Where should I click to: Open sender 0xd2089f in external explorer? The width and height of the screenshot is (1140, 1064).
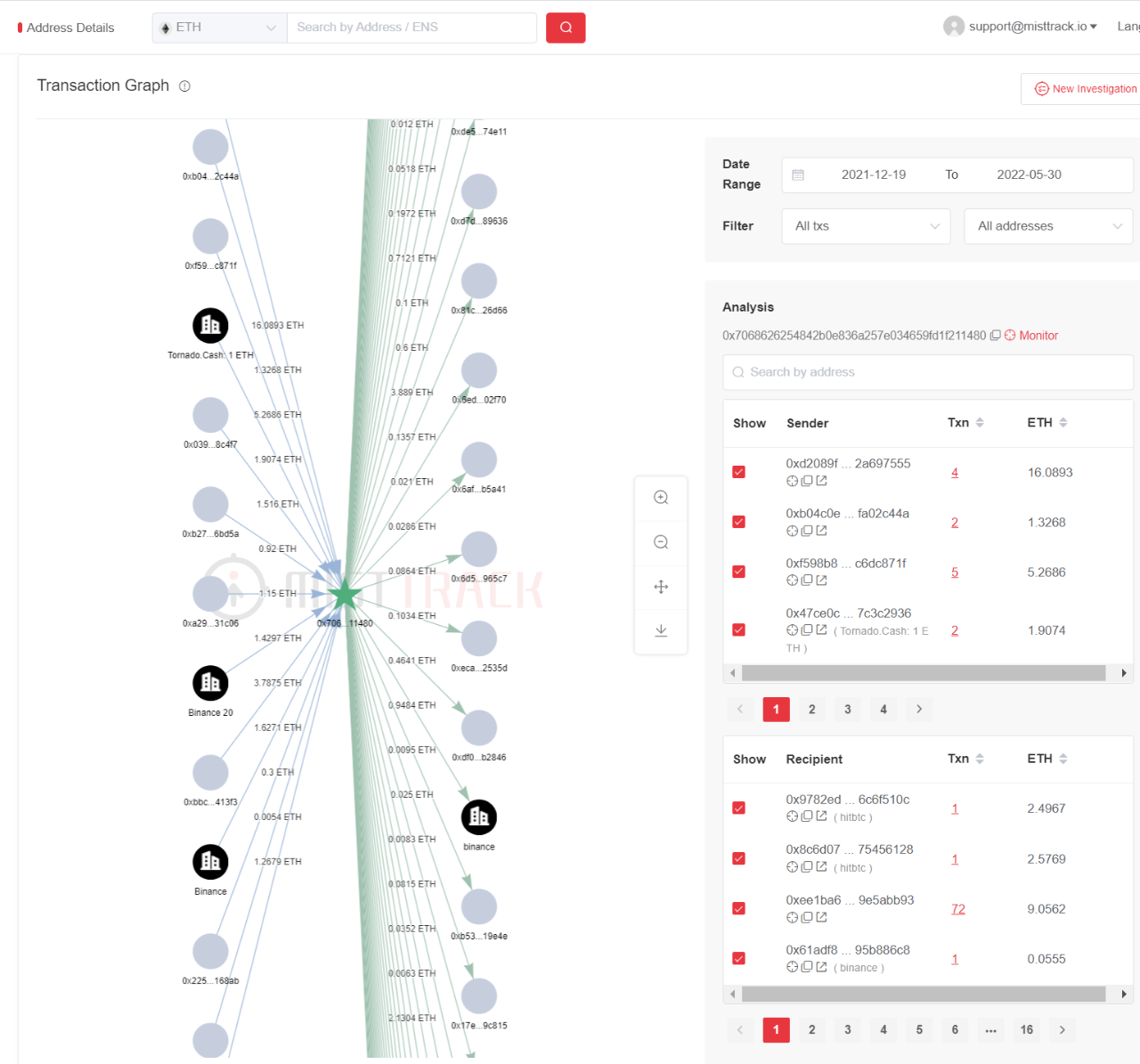click(x=821, y=481)
